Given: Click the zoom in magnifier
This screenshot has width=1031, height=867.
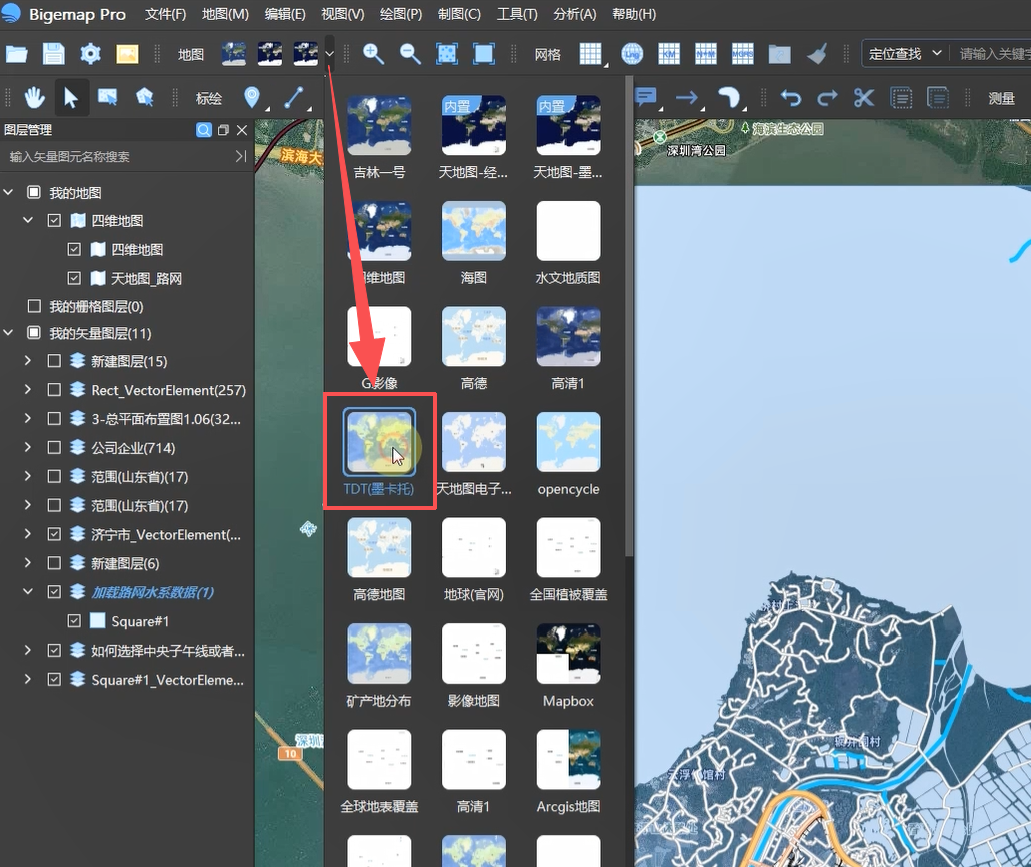Looking at the screenshot, I should 373,54.
